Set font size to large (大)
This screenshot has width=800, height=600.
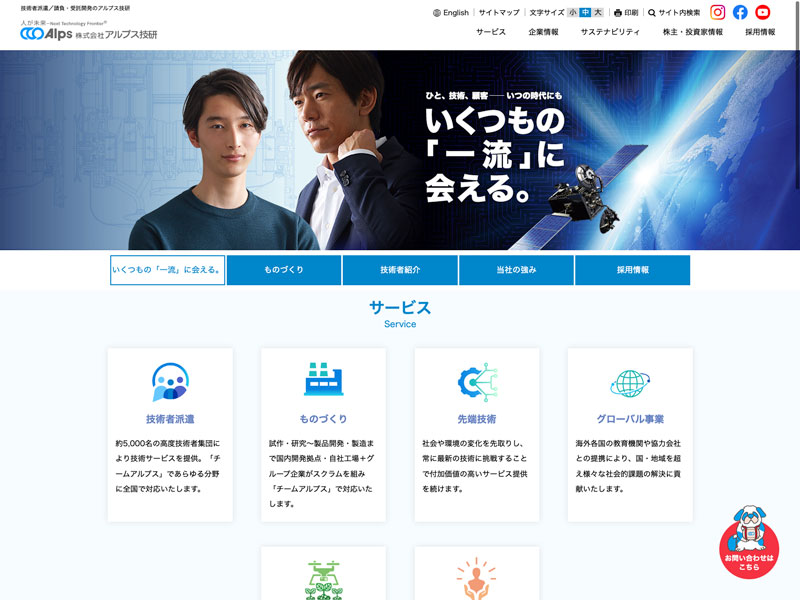click(x=599, y=13)
